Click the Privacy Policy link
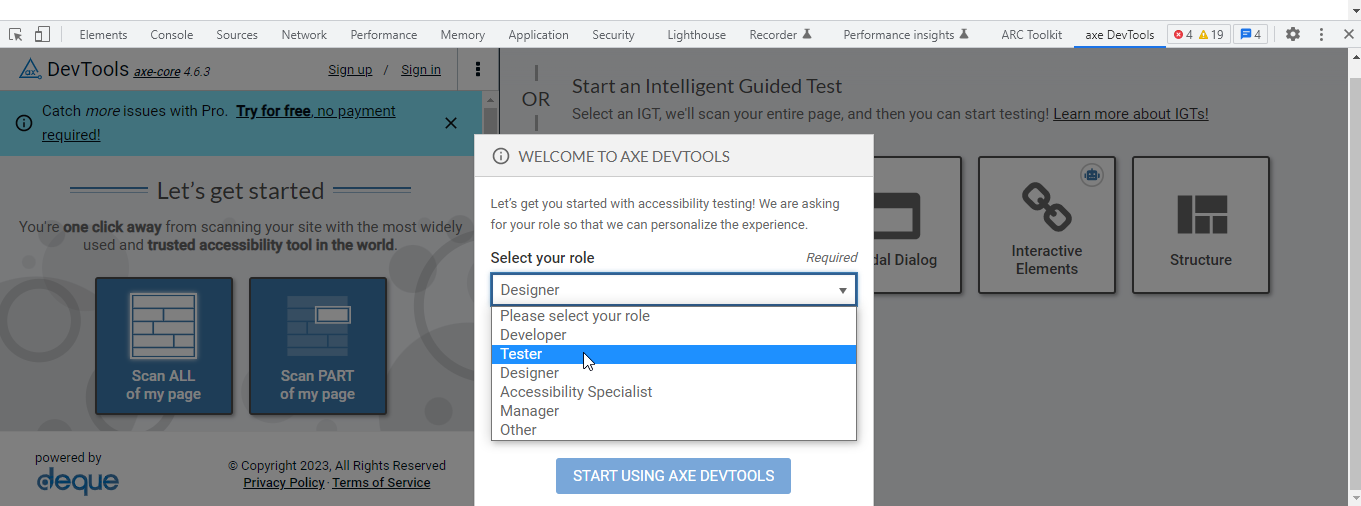The height and width of the screenshot is (506, 1361). pyautogui.click(x=283, y=483)
